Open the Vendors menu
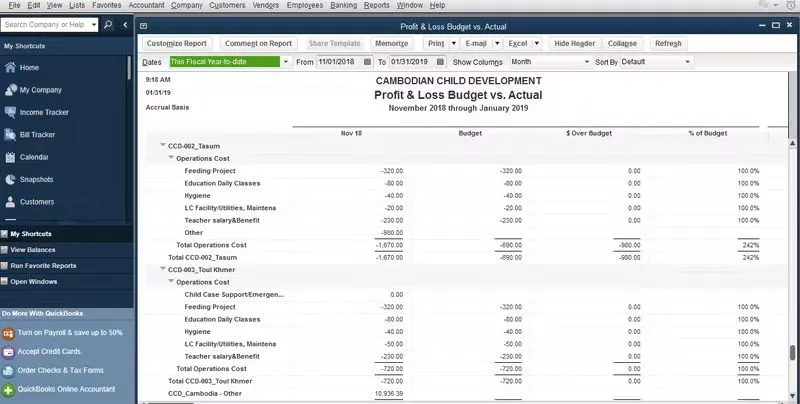This screenshot has height=404, width=800. click(267, 6)
